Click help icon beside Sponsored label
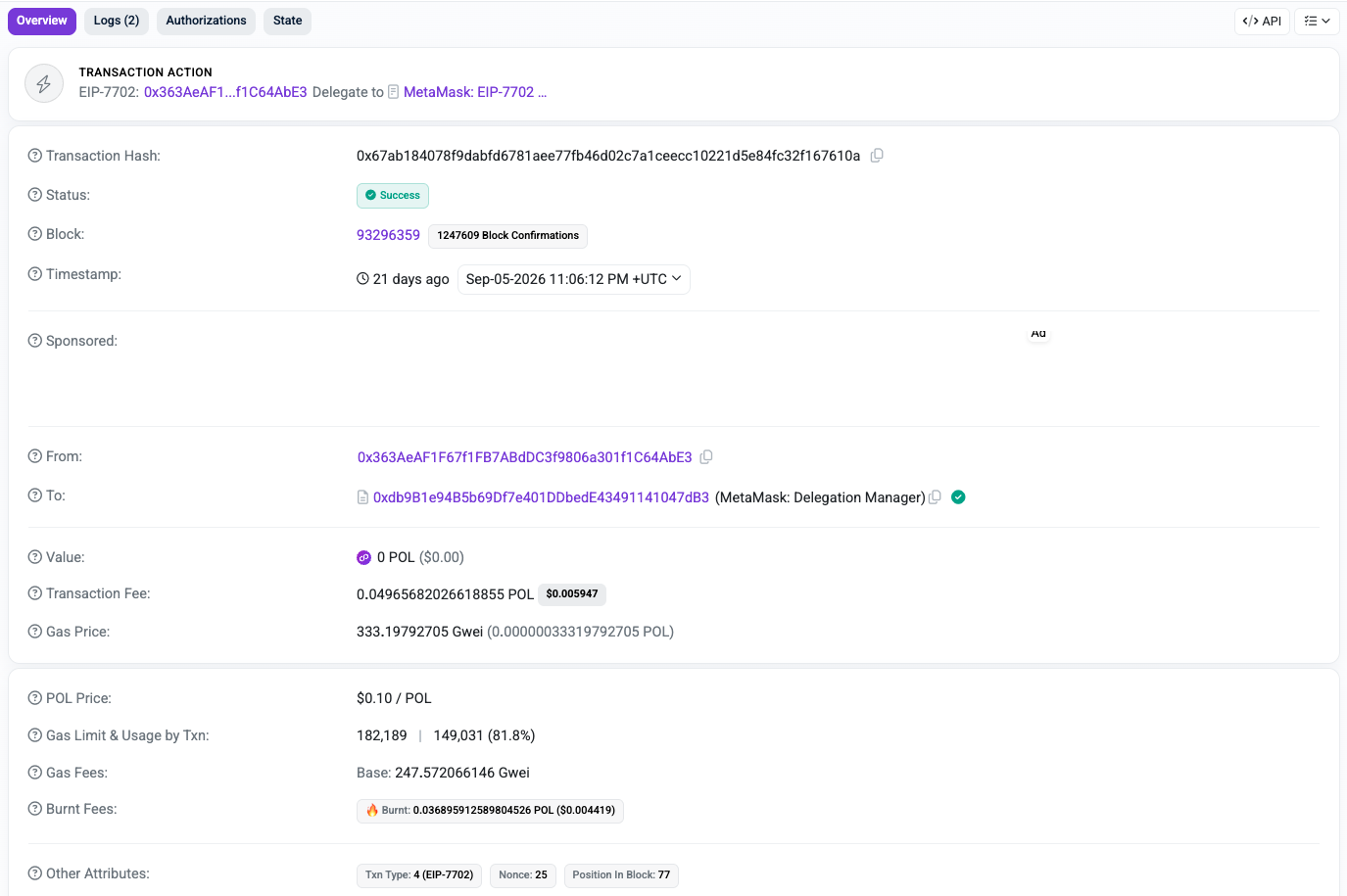This screenshot has width=1347, height=896. [x=35, y=341]
